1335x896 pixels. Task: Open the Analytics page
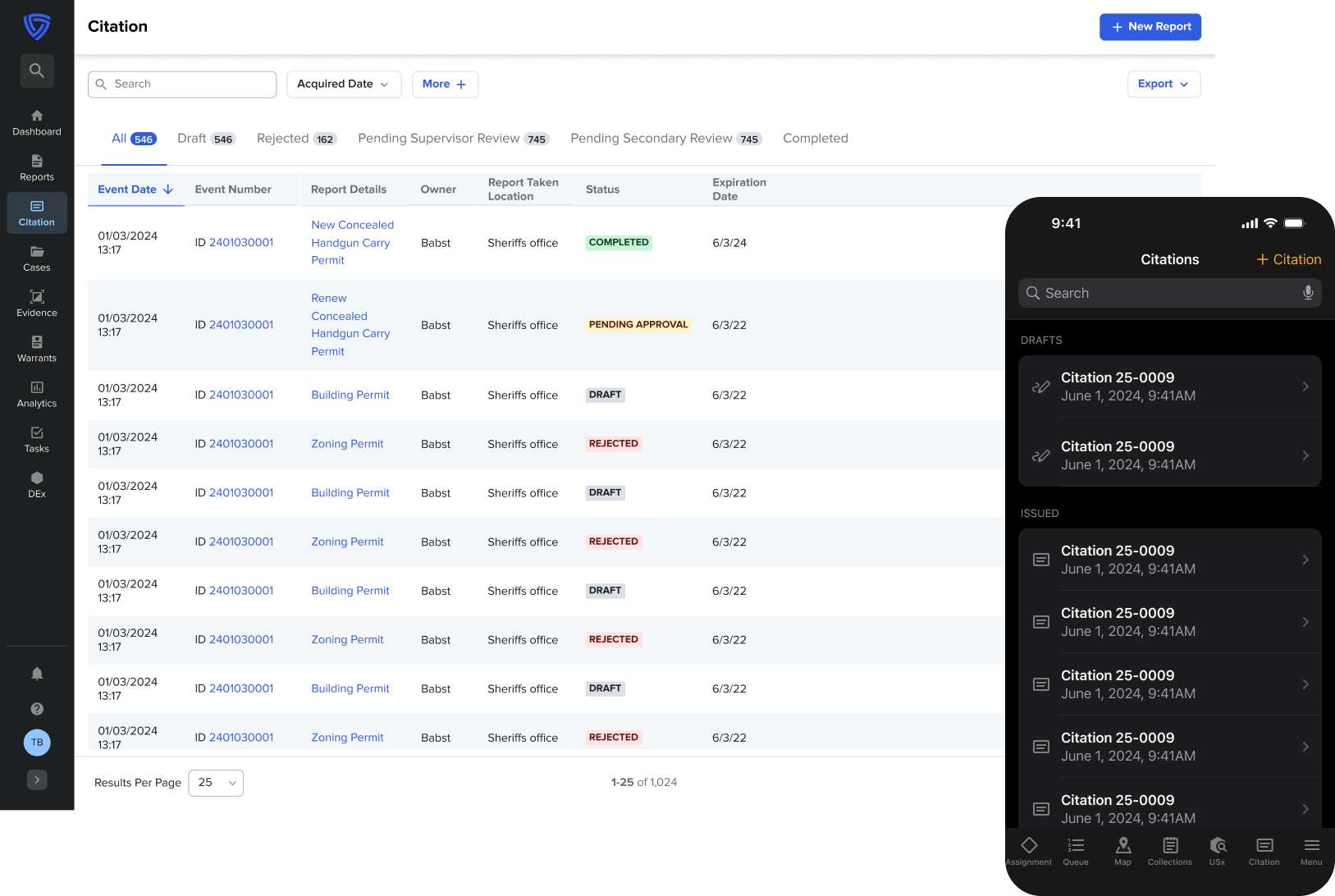[x=37, y=394]
